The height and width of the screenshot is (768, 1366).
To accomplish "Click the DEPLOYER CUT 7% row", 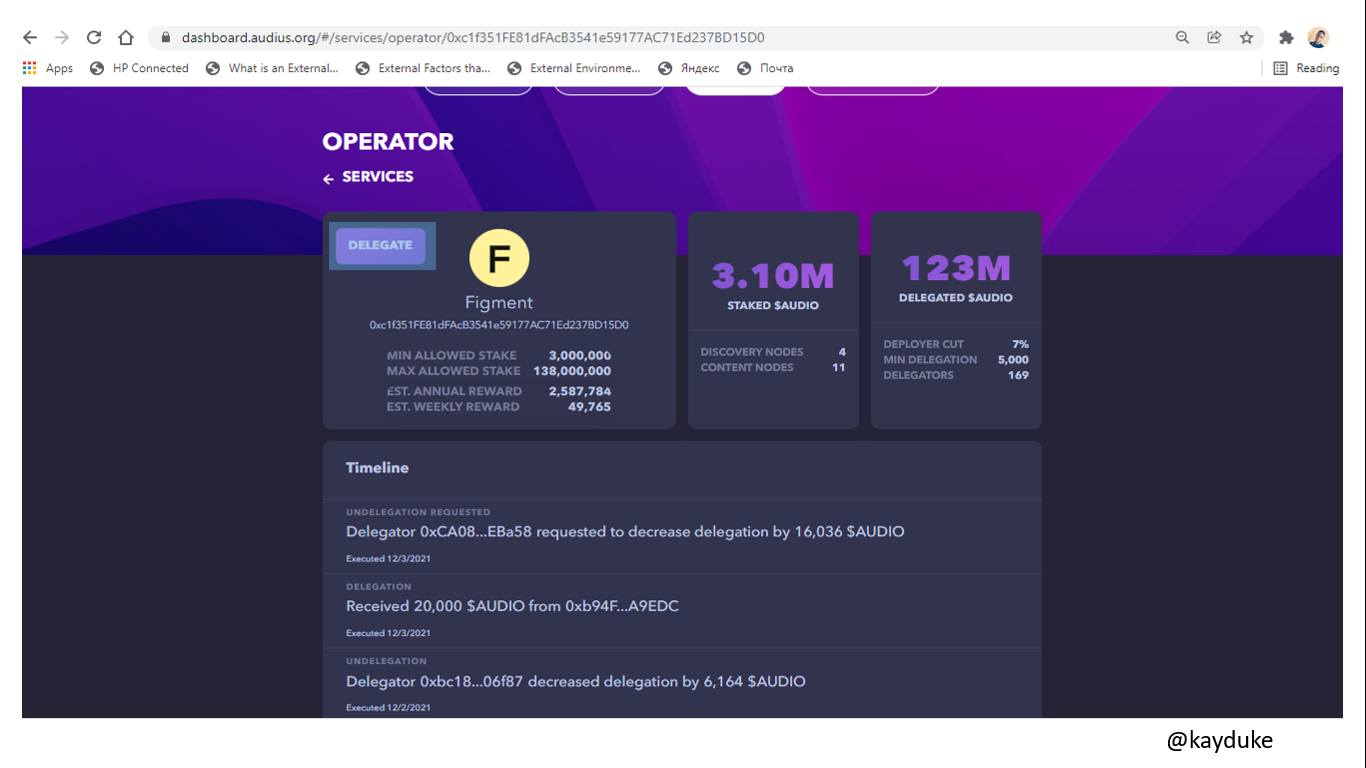I will pyautogui.click(x=956, y=344).
